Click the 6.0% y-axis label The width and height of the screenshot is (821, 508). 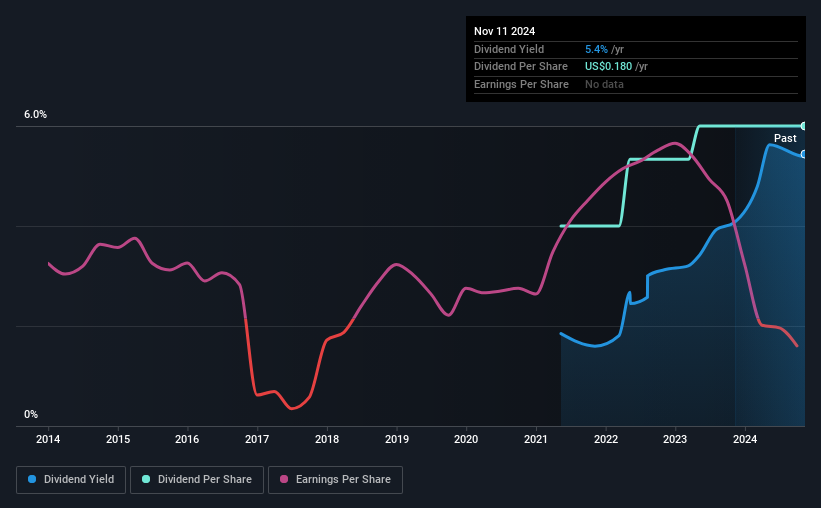click(x=35, y=115)
